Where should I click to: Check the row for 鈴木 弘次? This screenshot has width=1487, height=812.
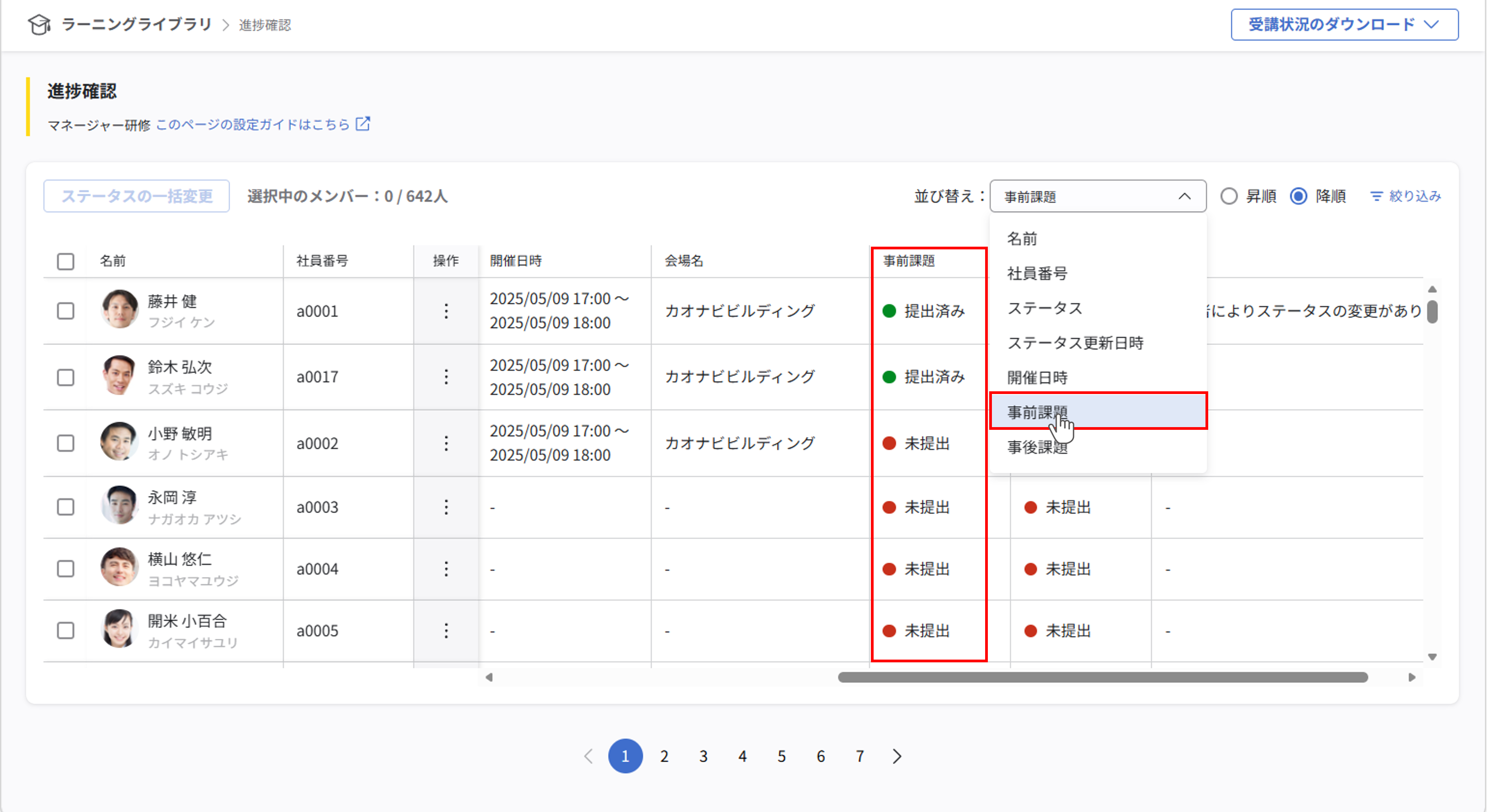pyautogui.click(x=66, y=377)
